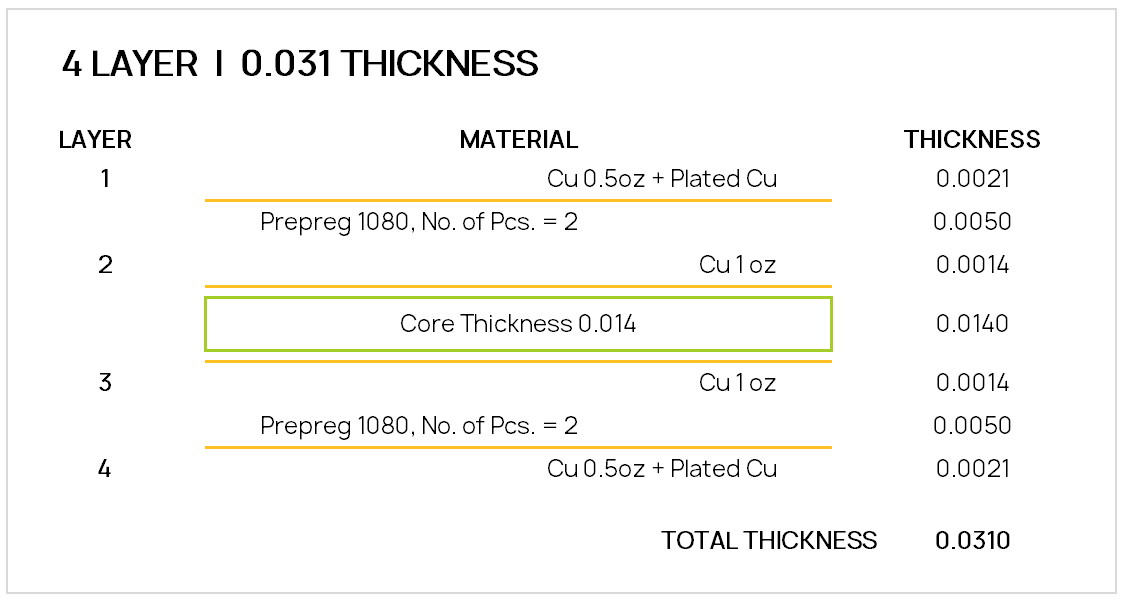The height and width of the screenshot is (604, 1126).
Task: Select layer number 2
Action: [105, 265]
